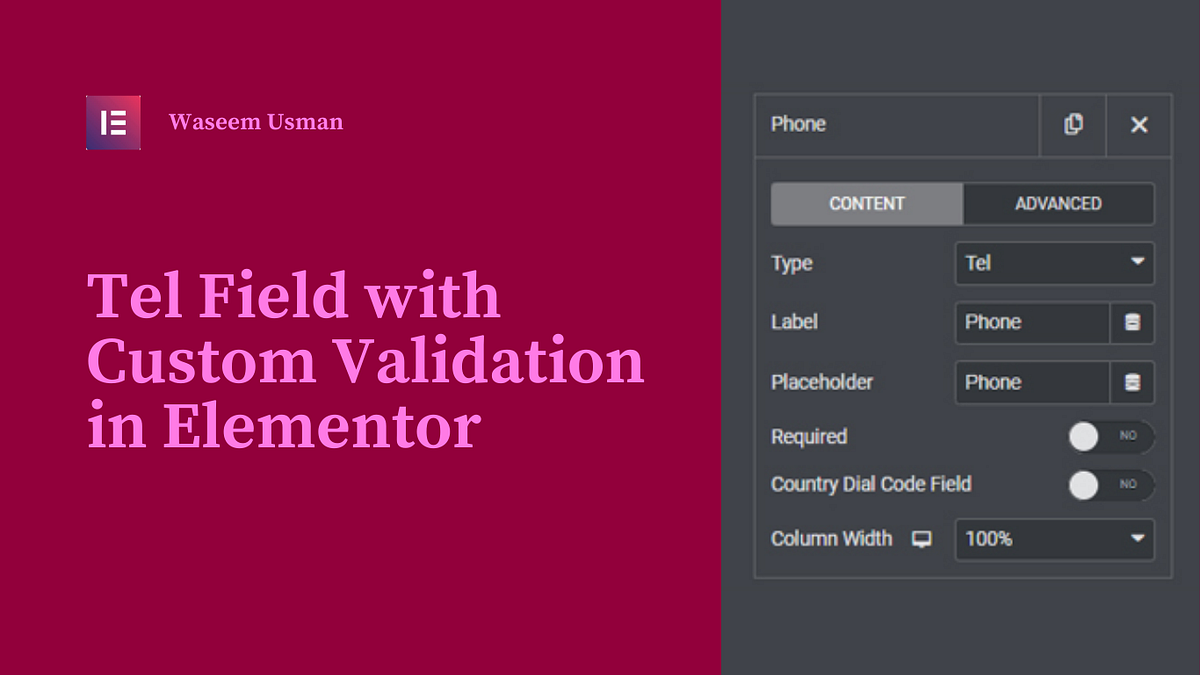Click the desktop responsive icon near Column Width
Viewport: 1200px width, 675px height.
pos(921,539)
